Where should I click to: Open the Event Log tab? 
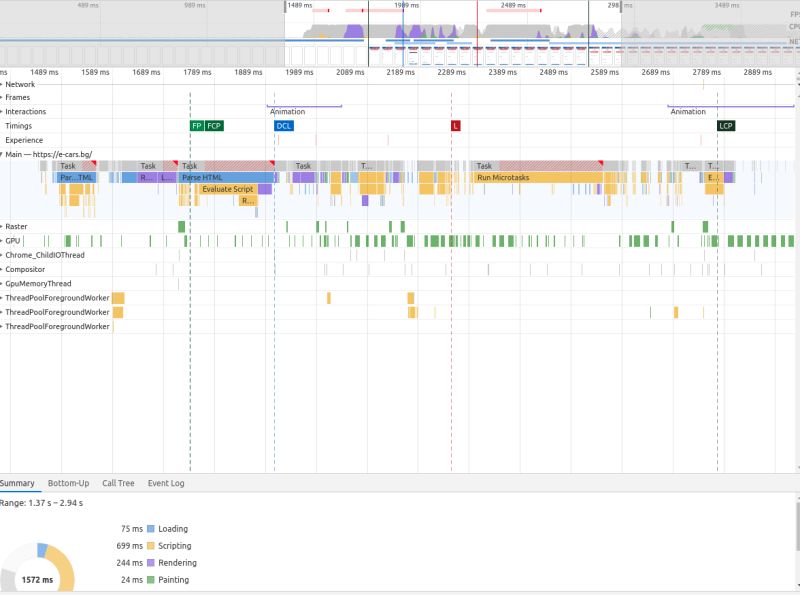pyautogui.click(x=166, y=483)
